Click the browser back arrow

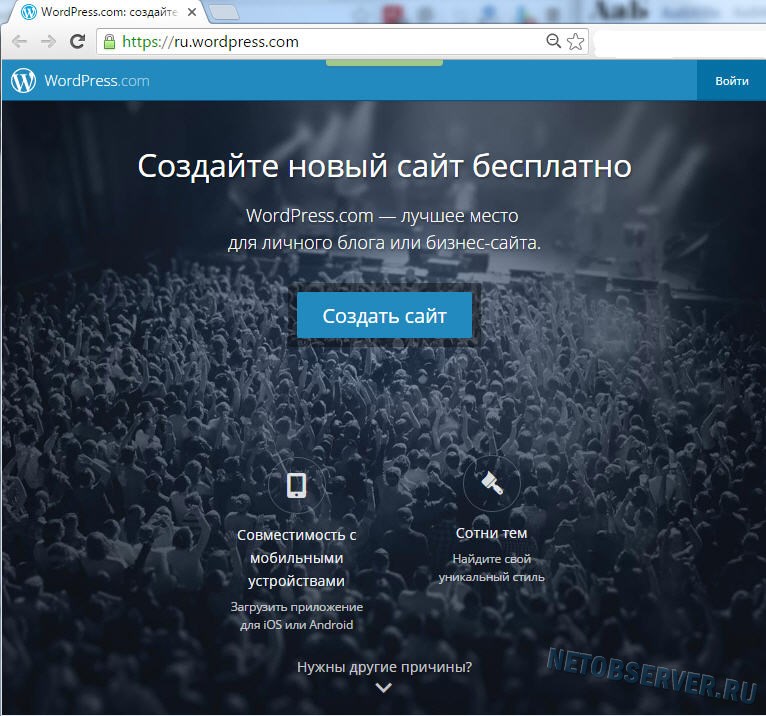pos(19,42)
